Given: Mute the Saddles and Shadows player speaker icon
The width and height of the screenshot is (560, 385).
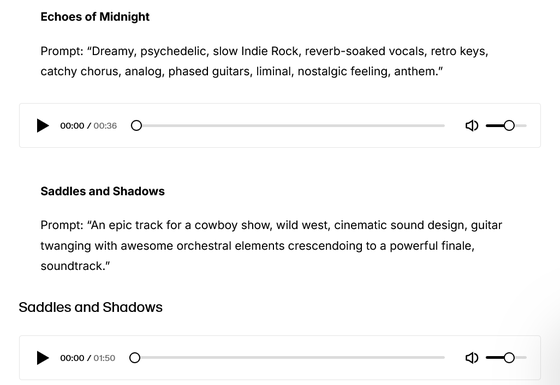Looking at the screenshot, I should pyautogui.click(x=472, y=358).
